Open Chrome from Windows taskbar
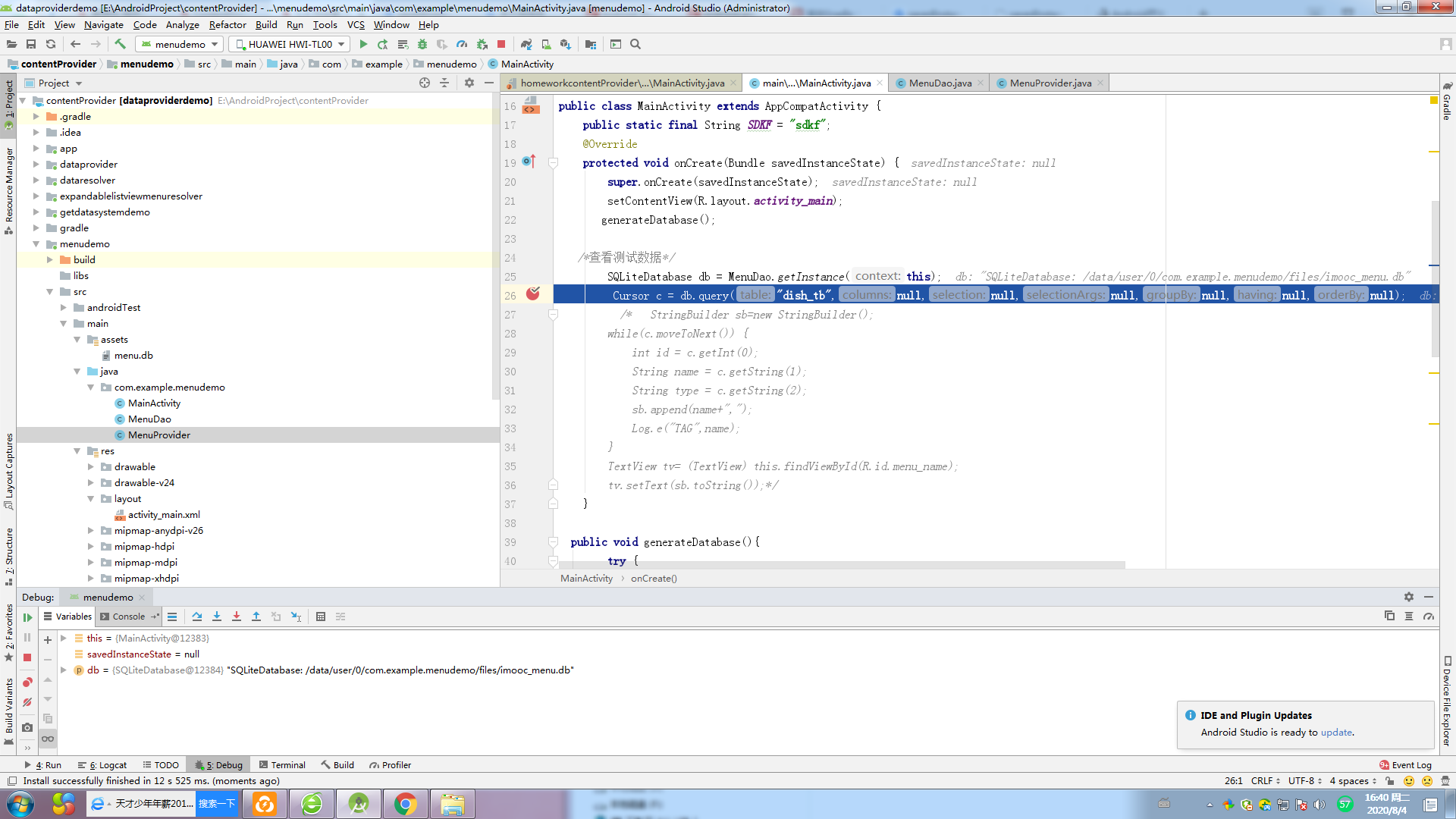This screenshot has height=819, width=1456. [x=406, y=804]
